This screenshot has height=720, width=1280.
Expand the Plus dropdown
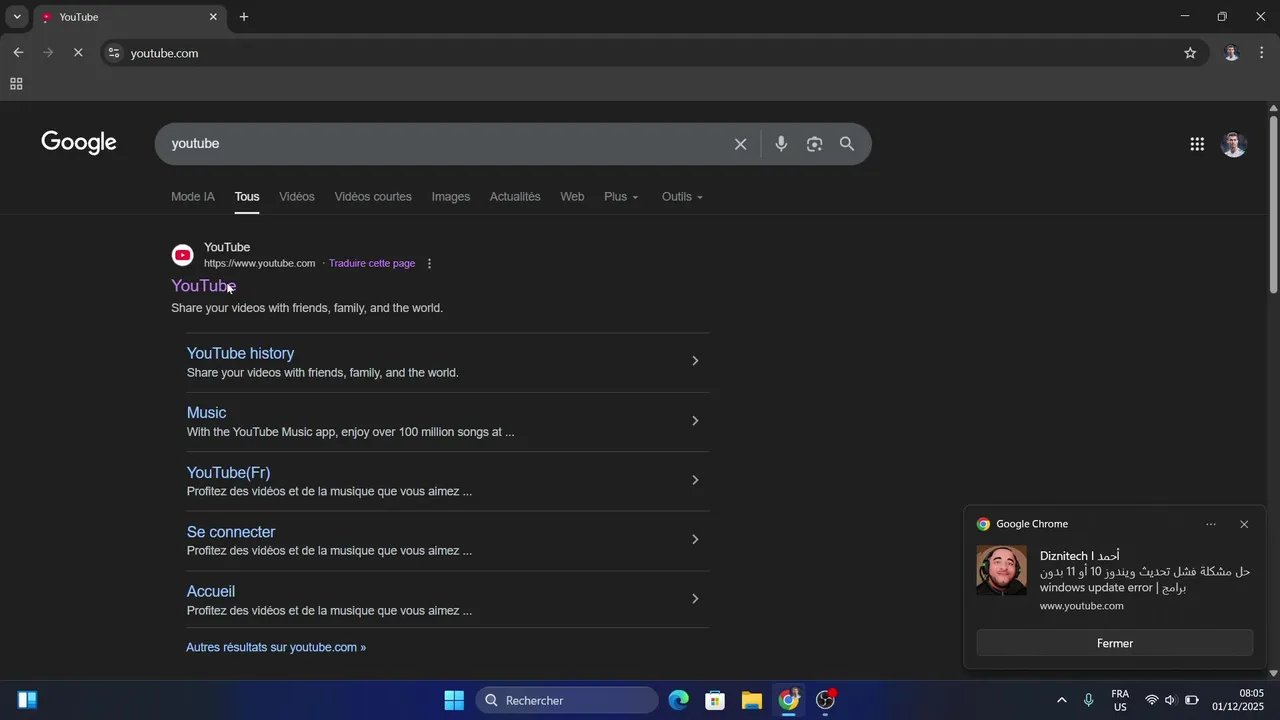coord(621,197)
